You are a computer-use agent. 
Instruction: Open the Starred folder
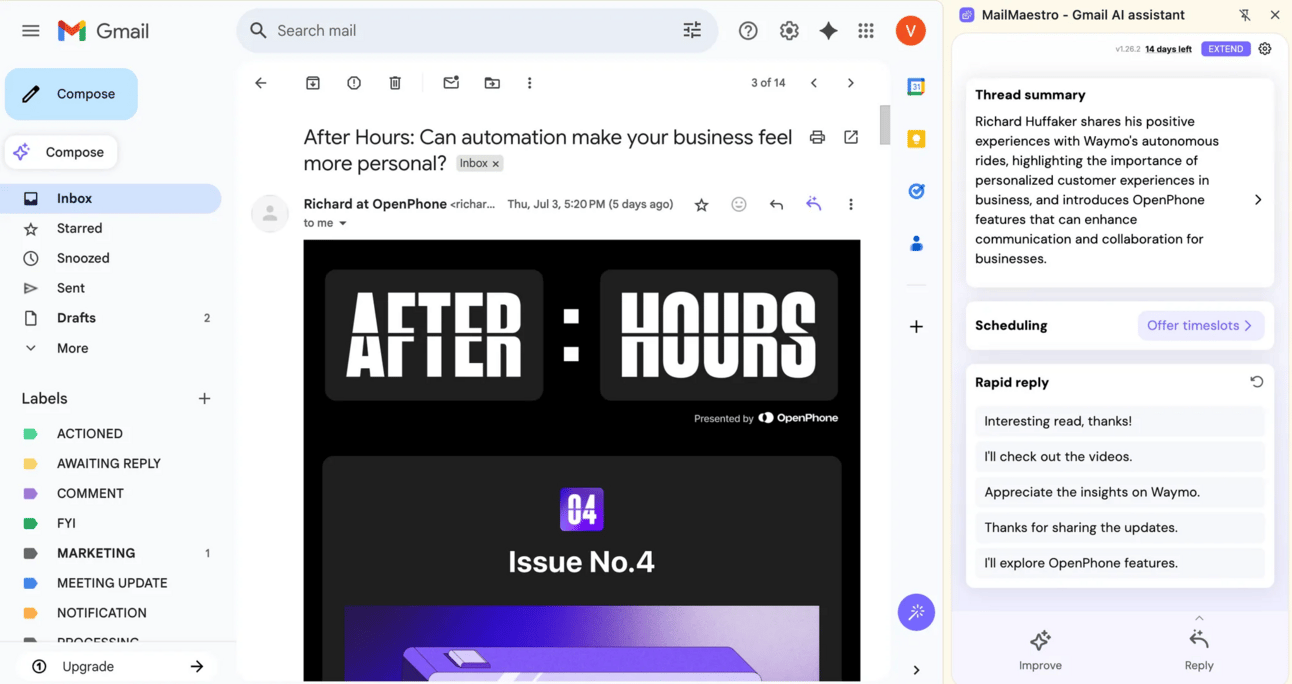[110, 228]
